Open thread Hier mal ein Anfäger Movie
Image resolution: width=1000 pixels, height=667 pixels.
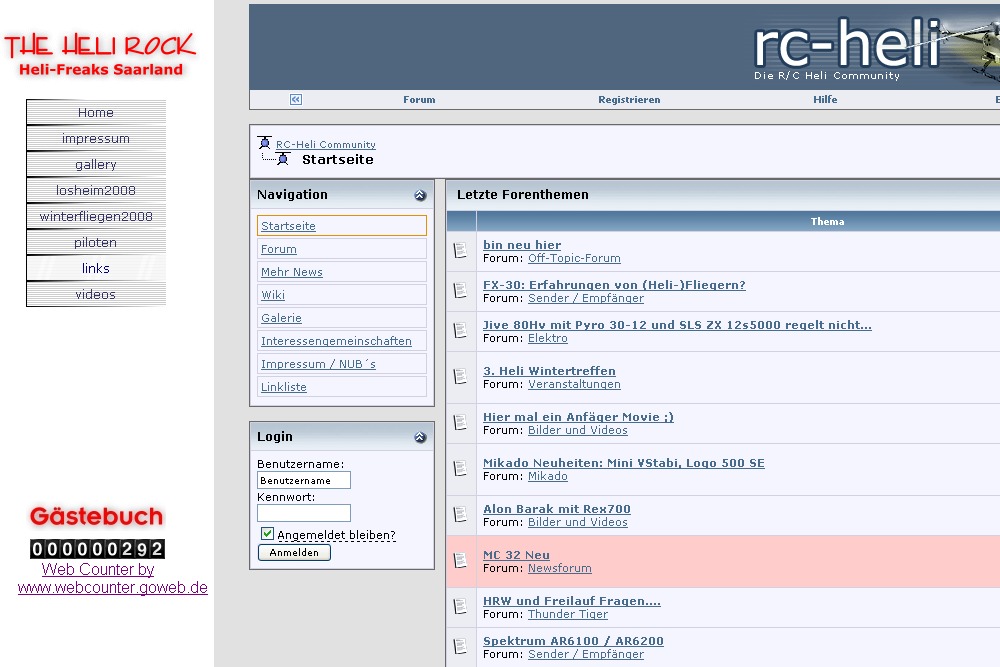(578, 417)
